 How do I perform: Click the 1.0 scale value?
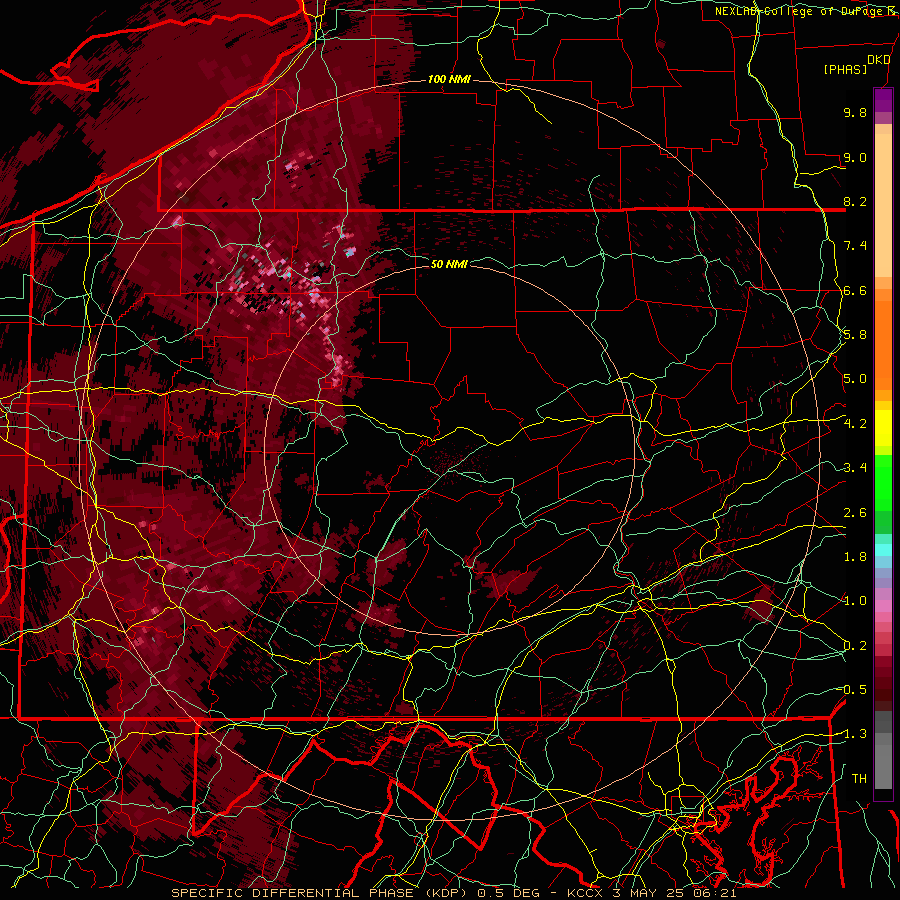(855, 601)
